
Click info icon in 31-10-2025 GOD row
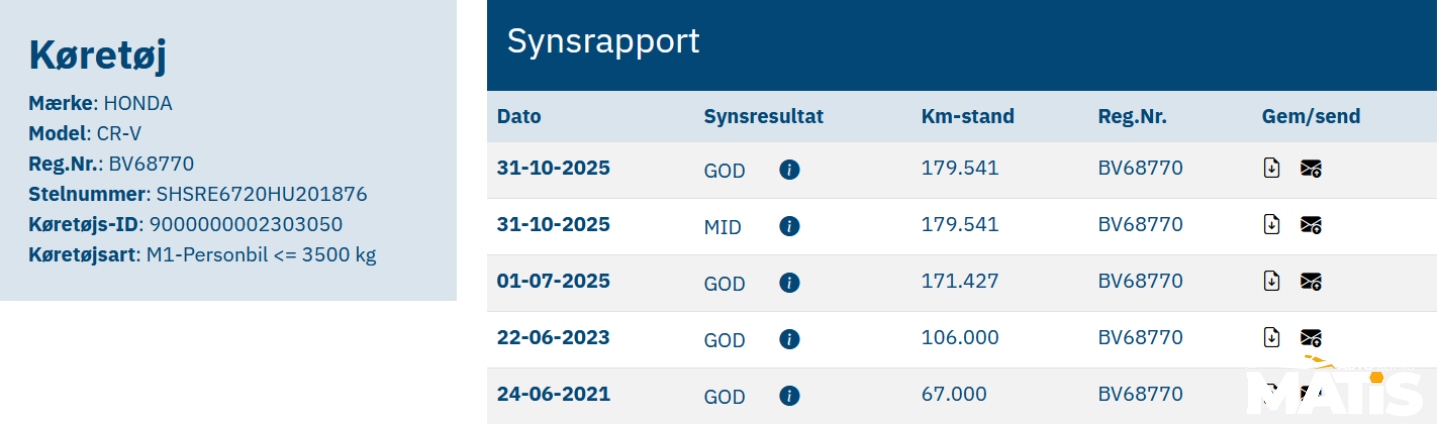789,170
